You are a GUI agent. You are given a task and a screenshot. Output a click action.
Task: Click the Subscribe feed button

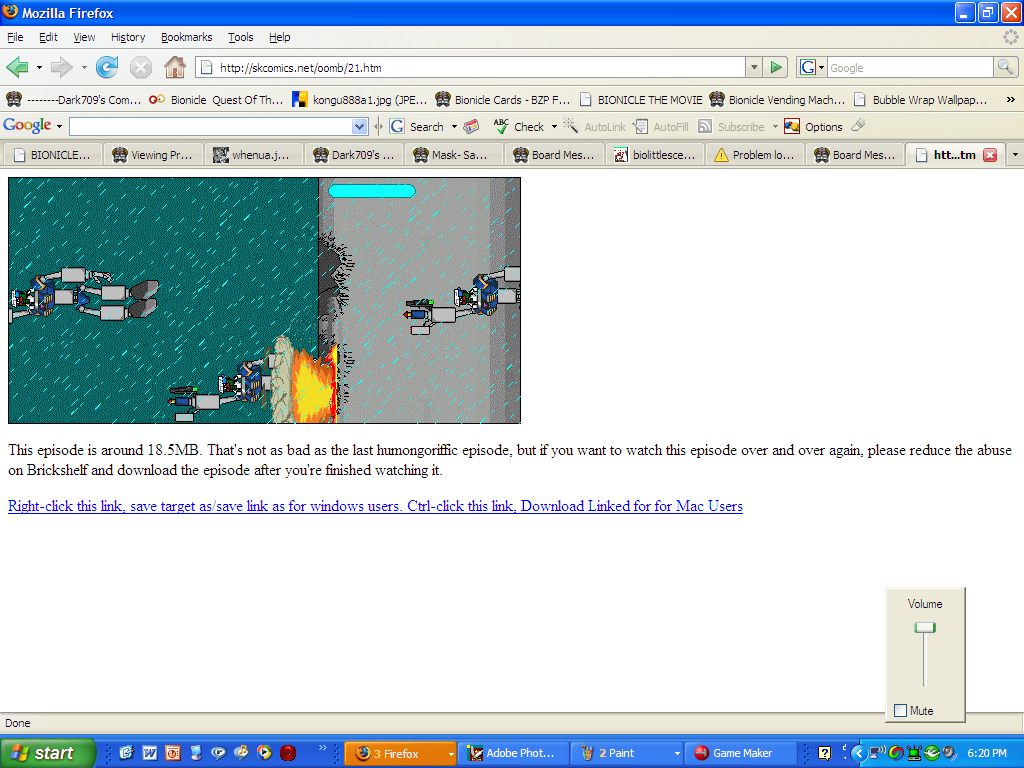[x=731, y=127]
